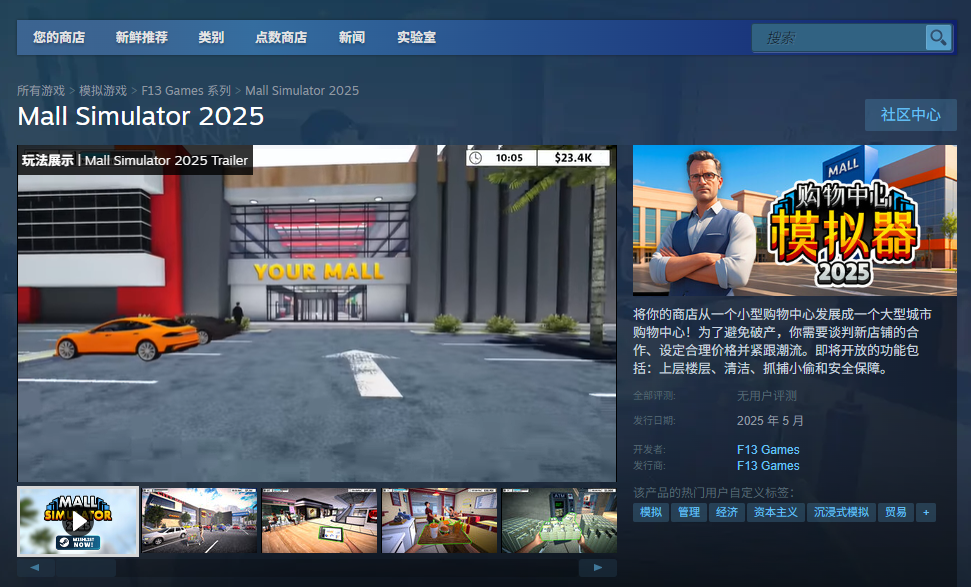This screenshot has width=971, height=587.
Task: Advance screenshots with the right arrow icon
Action: pos(597,567)
